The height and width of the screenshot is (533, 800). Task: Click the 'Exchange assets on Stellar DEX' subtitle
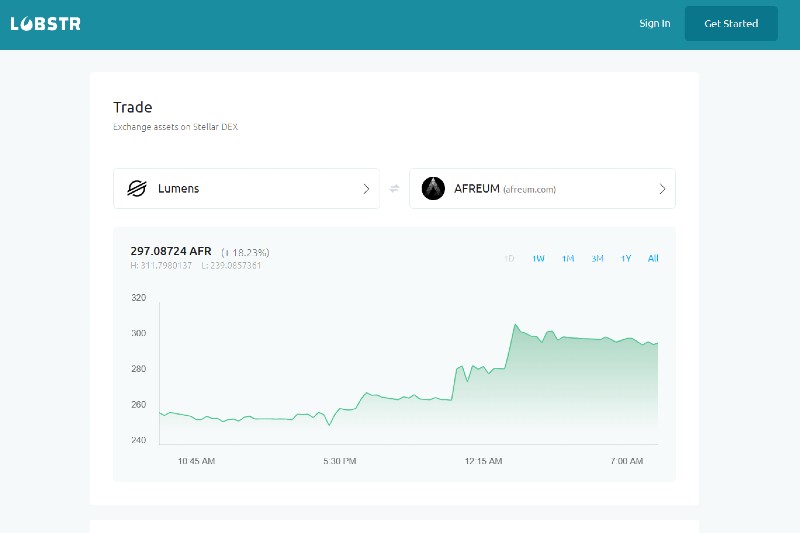tap(176, 126)
